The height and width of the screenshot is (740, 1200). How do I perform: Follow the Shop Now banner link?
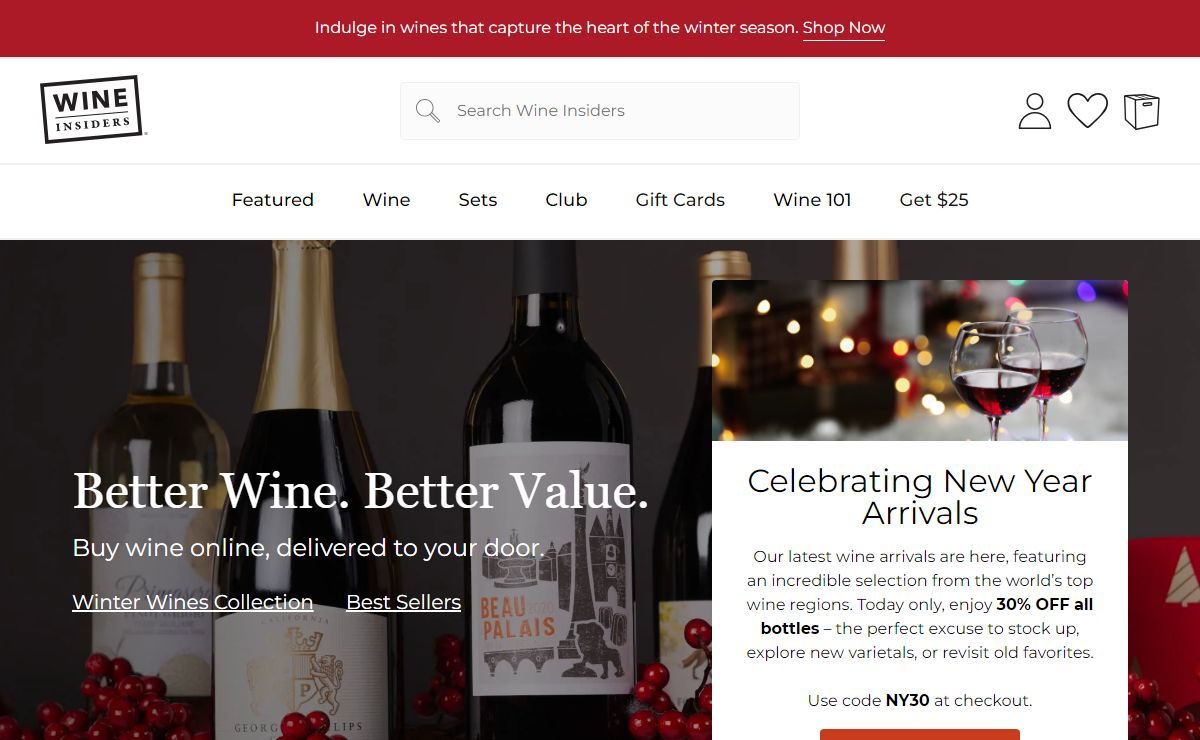click(x=844, y=28)
